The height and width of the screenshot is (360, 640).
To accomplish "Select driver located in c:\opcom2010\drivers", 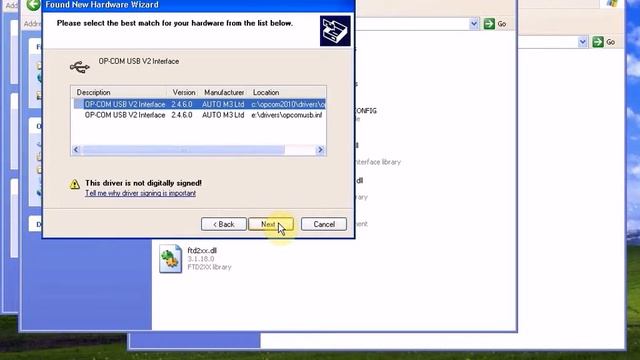I will point(200,104).
